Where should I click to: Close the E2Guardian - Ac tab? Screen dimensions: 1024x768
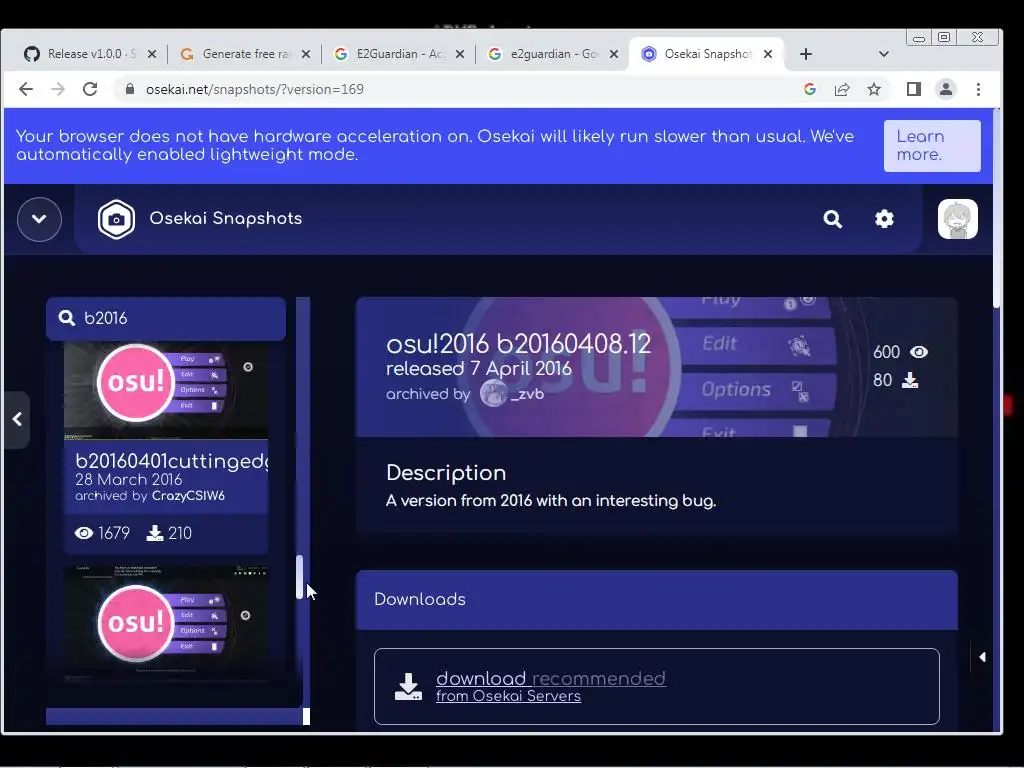point(460,54)
